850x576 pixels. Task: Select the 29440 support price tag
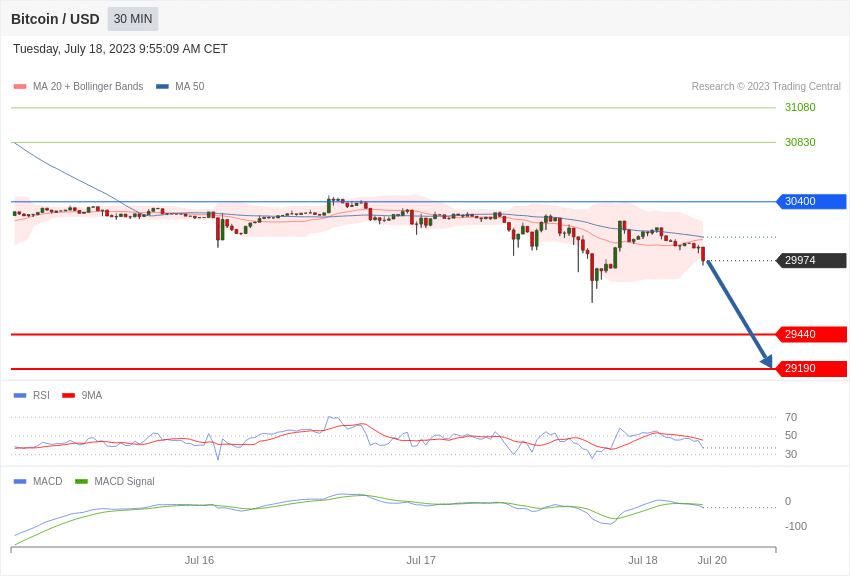coord(812,334)
